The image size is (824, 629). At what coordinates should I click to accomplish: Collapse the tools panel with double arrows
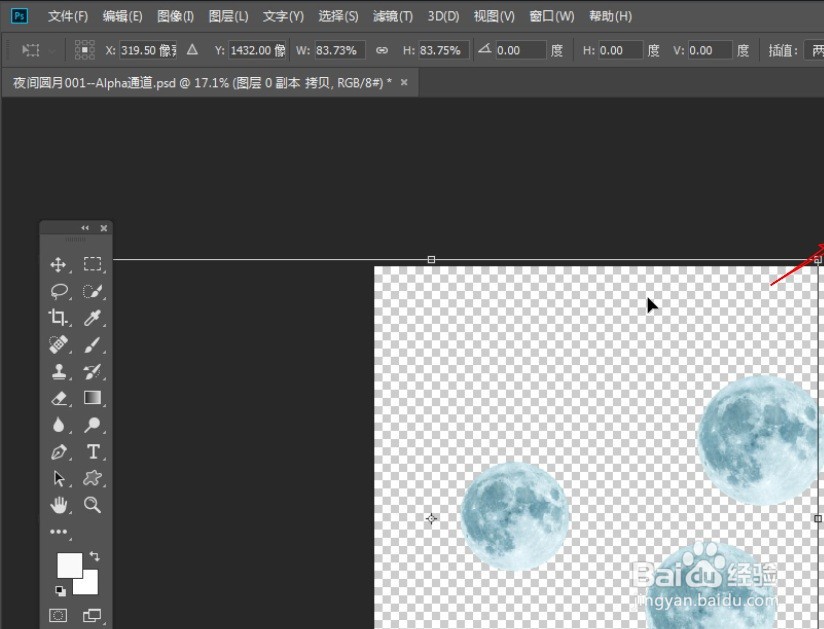tap(85, 228)
